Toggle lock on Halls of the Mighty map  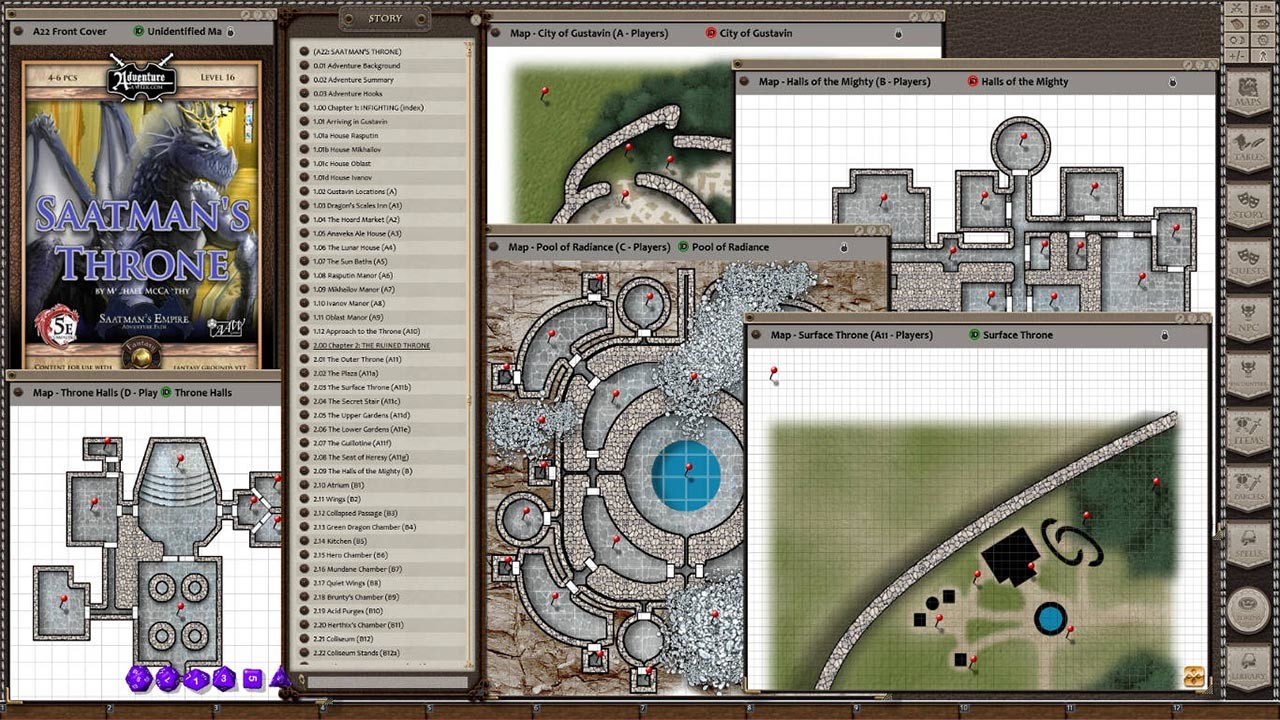tap(1173, 82)
